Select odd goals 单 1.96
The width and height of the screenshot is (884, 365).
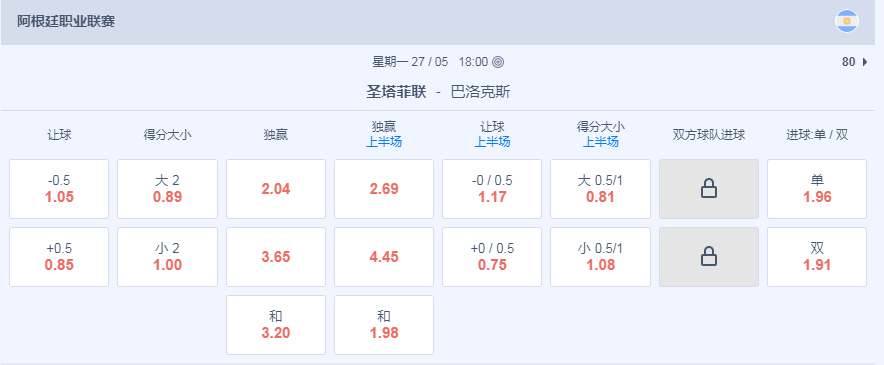817,189
